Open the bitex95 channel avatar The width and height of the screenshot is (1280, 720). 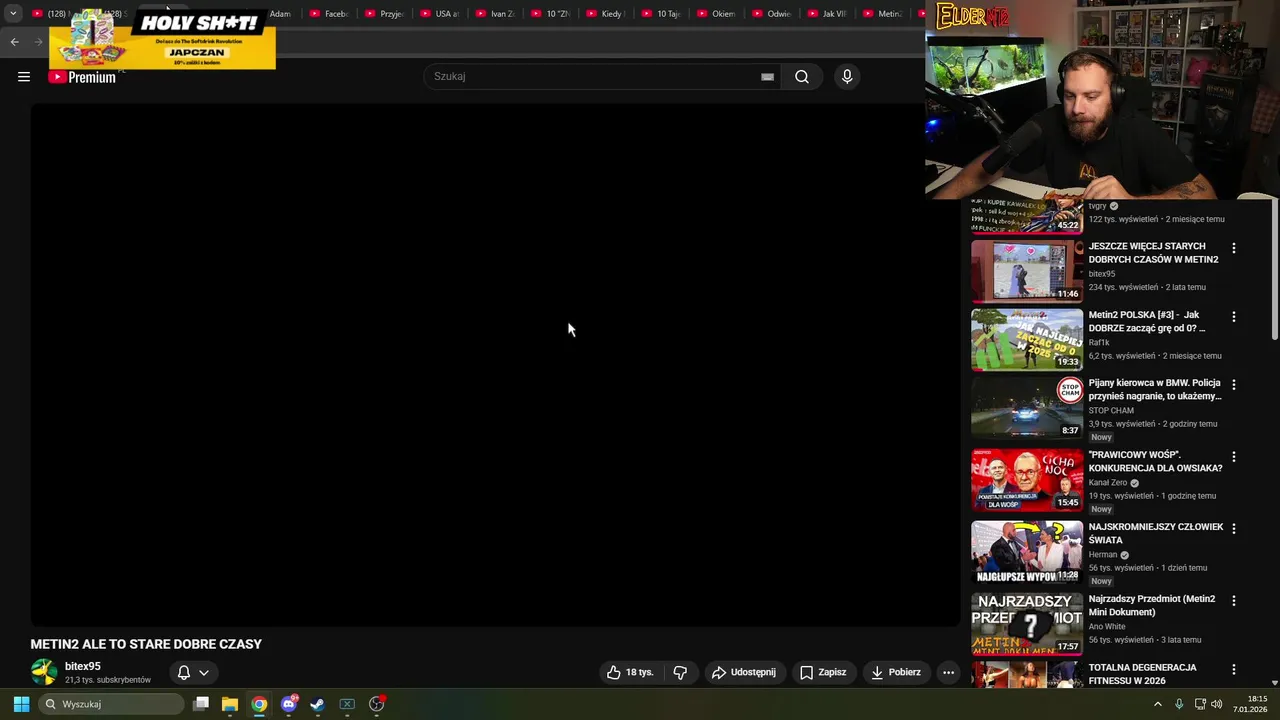tap(44, 672)
